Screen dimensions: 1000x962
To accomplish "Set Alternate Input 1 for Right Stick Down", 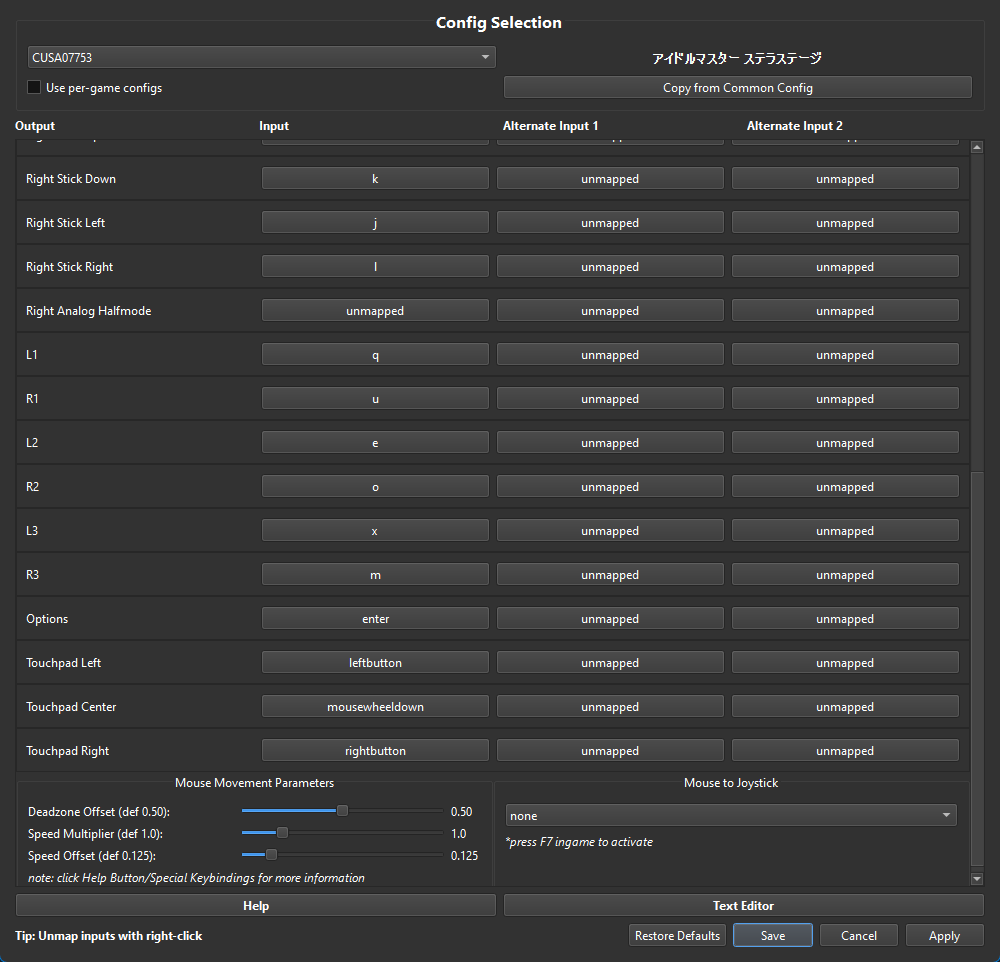I will click(x=610, y=179).
